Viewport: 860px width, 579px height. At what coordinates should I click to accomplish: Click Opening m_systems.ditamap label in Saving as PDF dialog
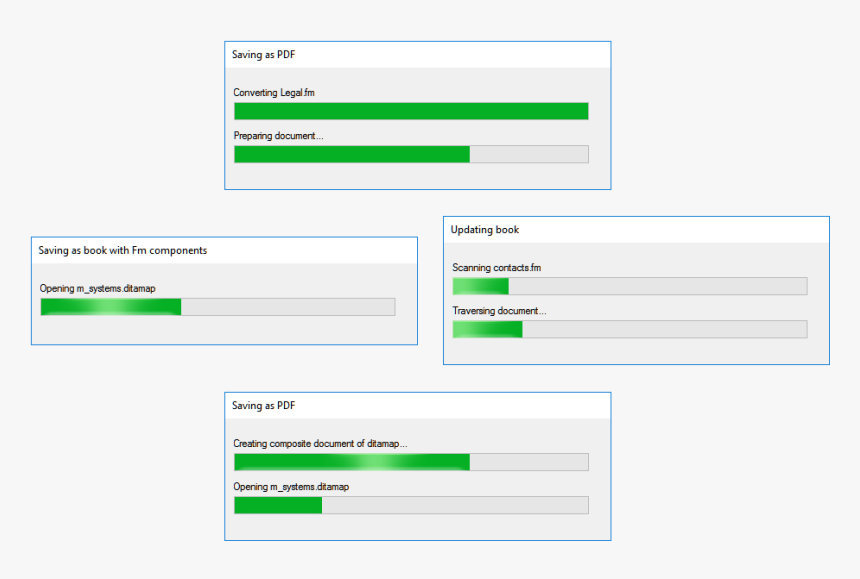(x=291, y=486)
